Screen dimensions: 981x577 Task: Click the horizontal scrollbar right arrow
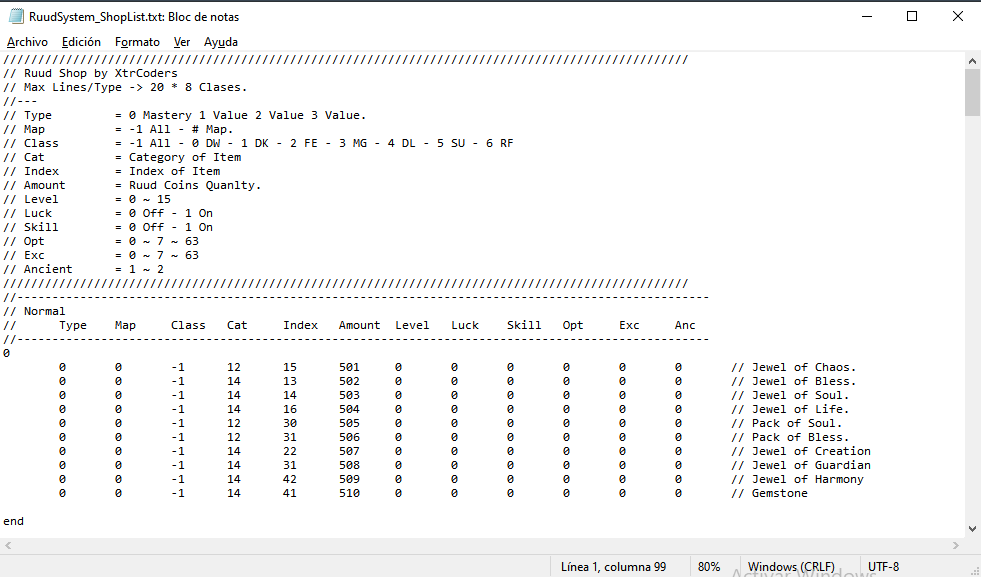coord(956,545)
